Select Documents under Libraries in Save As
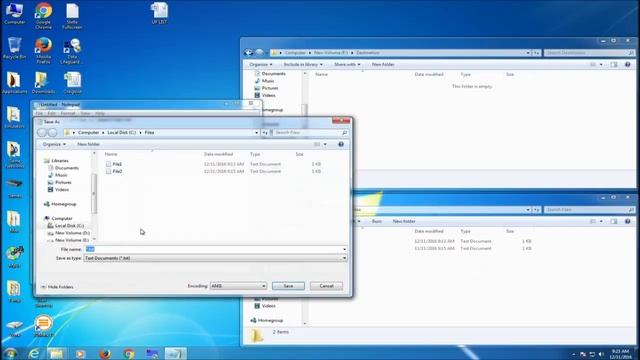Screen dimensions: 640x360 (x=63, y=168)
